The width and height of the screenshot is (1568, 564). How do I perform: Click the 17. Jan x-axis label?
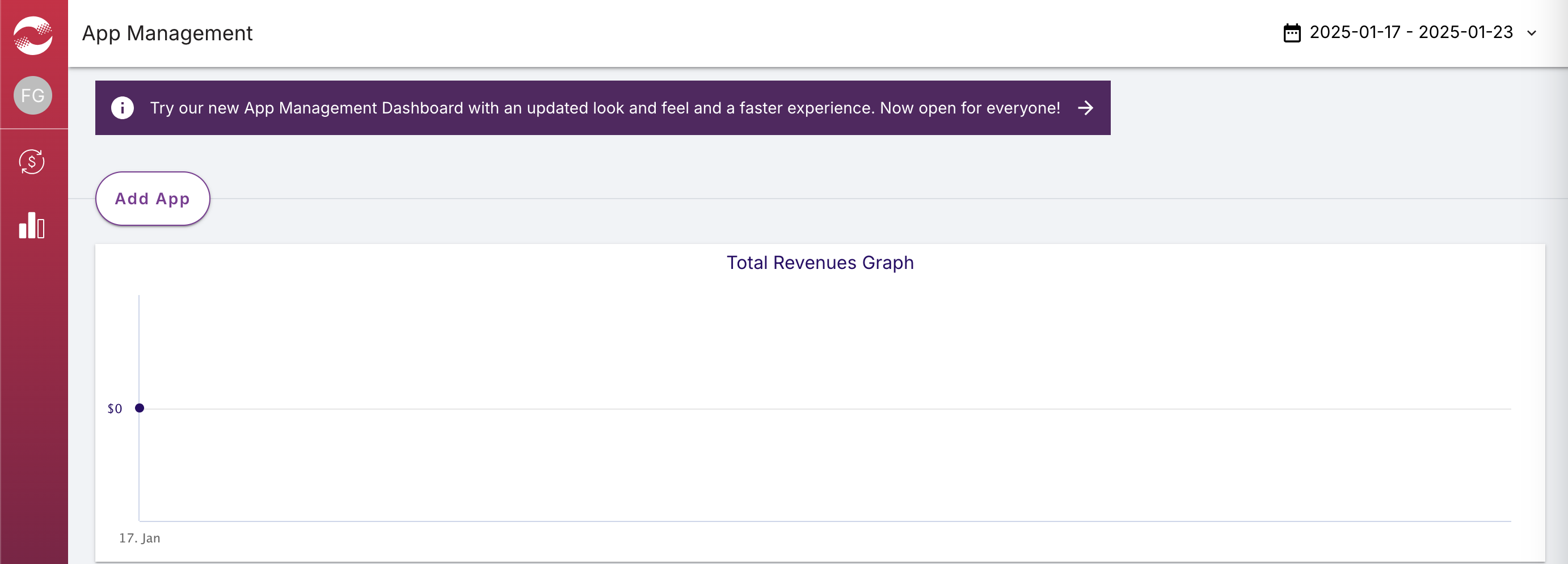(x=140, y=538)
